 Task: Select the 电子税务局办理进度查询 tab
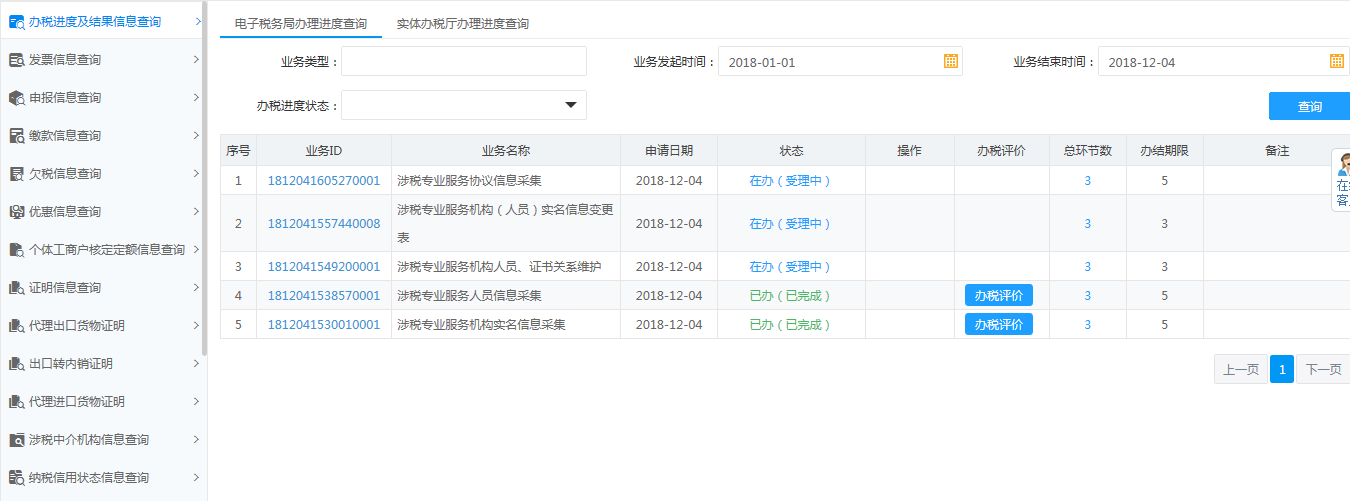(x=300, y=23)
